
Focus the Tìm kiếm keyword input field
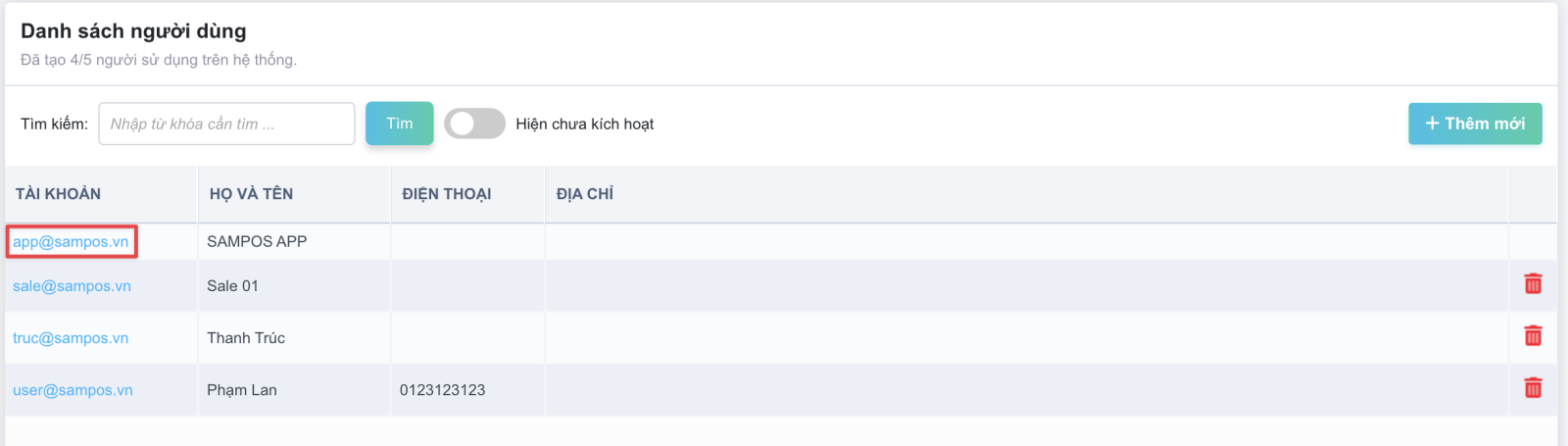[226, 124]
